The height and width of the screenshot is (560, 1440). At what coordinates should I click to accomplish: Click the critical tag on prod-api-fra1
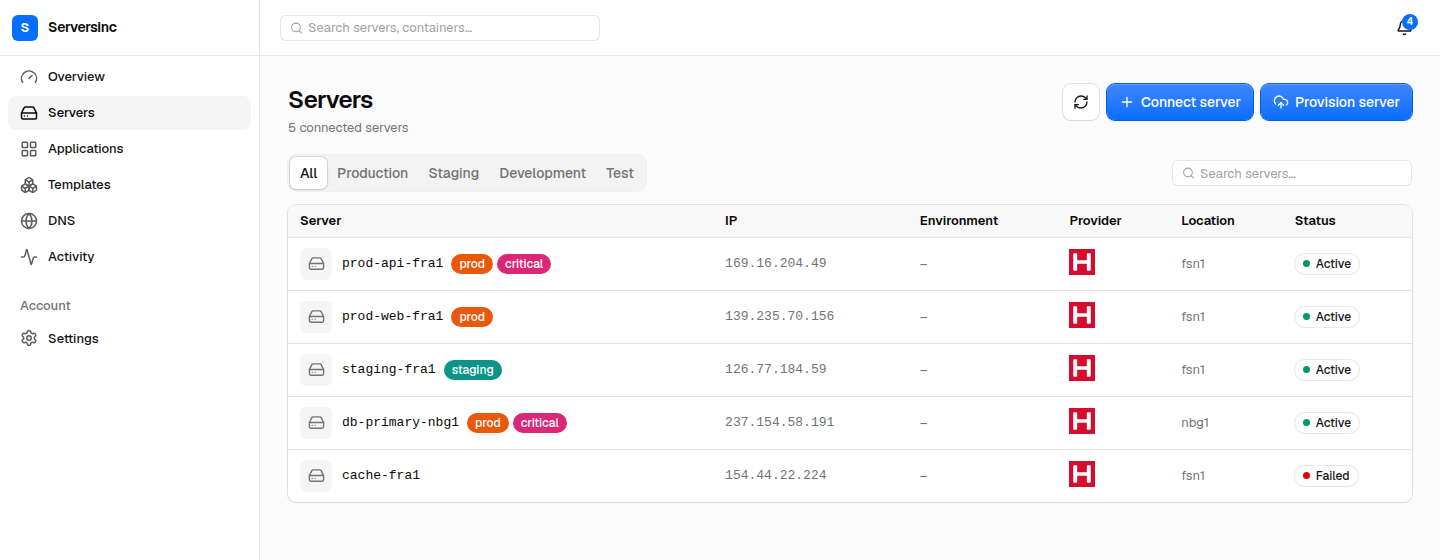[x=524, y=264]
